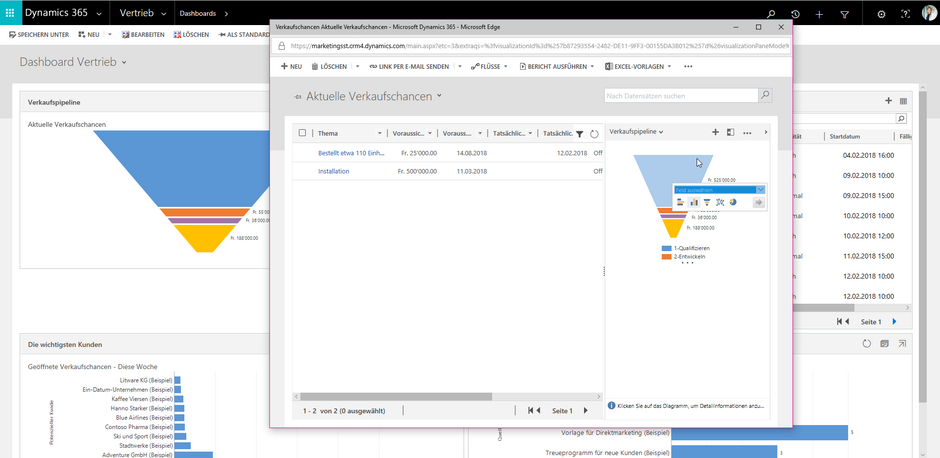Open recently viewed items clock icon

(795, 14)
